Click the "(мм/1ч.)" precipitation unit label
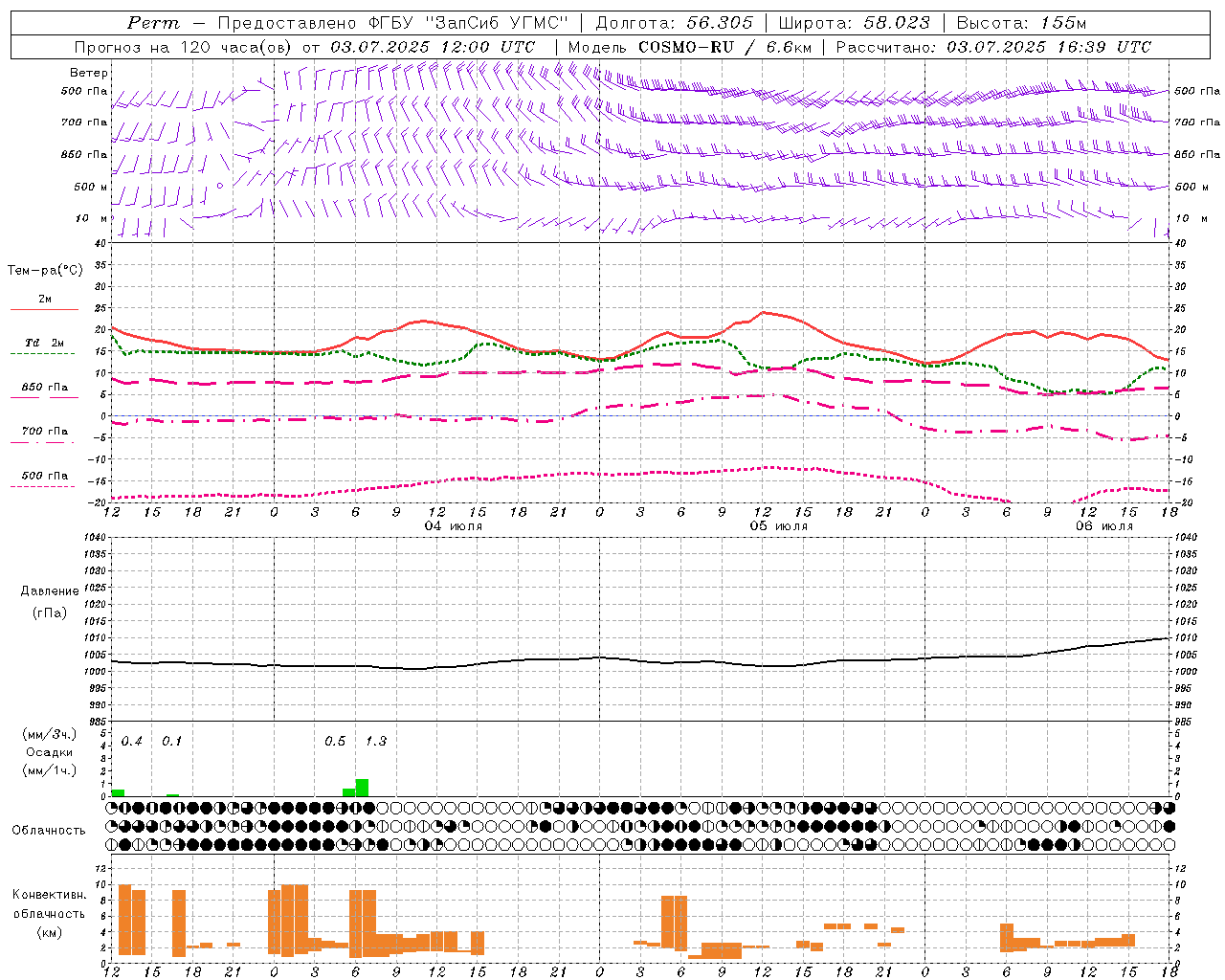The height and width of the screenshot is (980, 1225). pyautogui.click(x=50, y=770)
